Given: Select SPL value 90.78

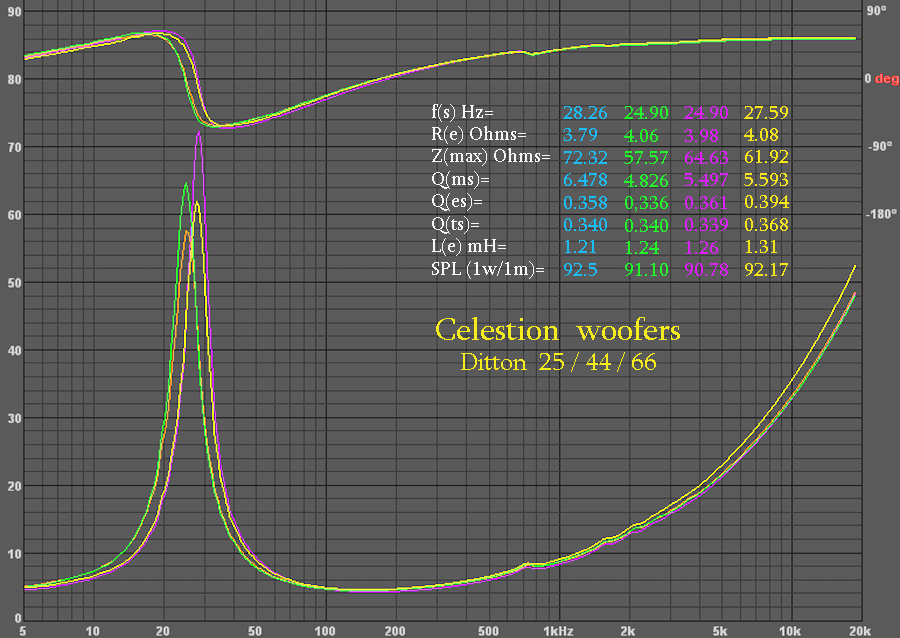Looking at the screenshot, I should coord(706,270).
